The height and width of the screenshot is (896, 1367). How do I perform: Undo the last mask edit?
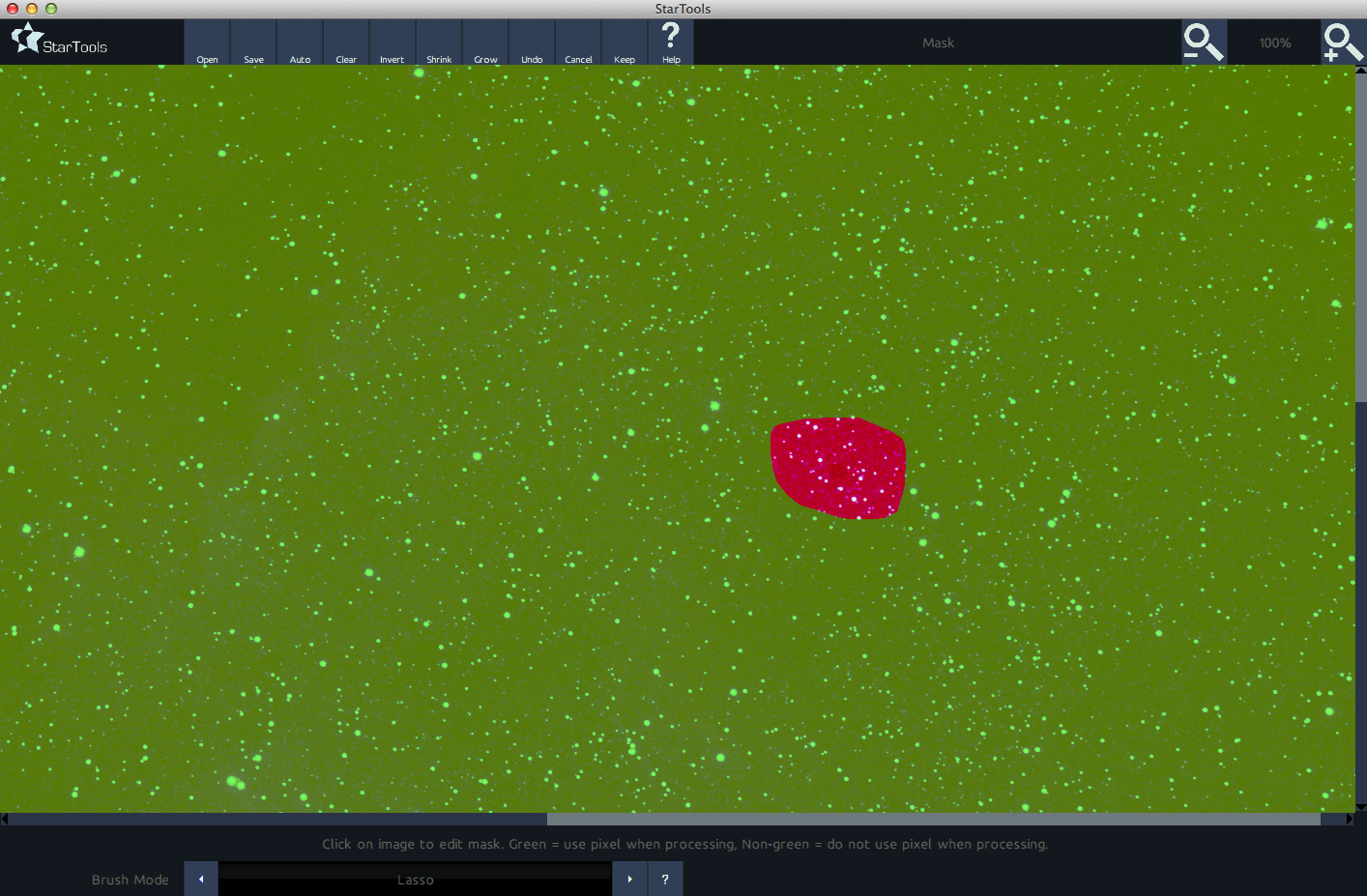point(532,43)
